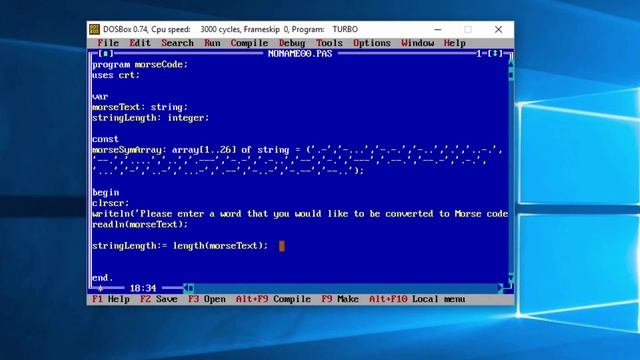Click the horizontal scrollbar position thumb
The image size is (640, 360).
(191, 288)
